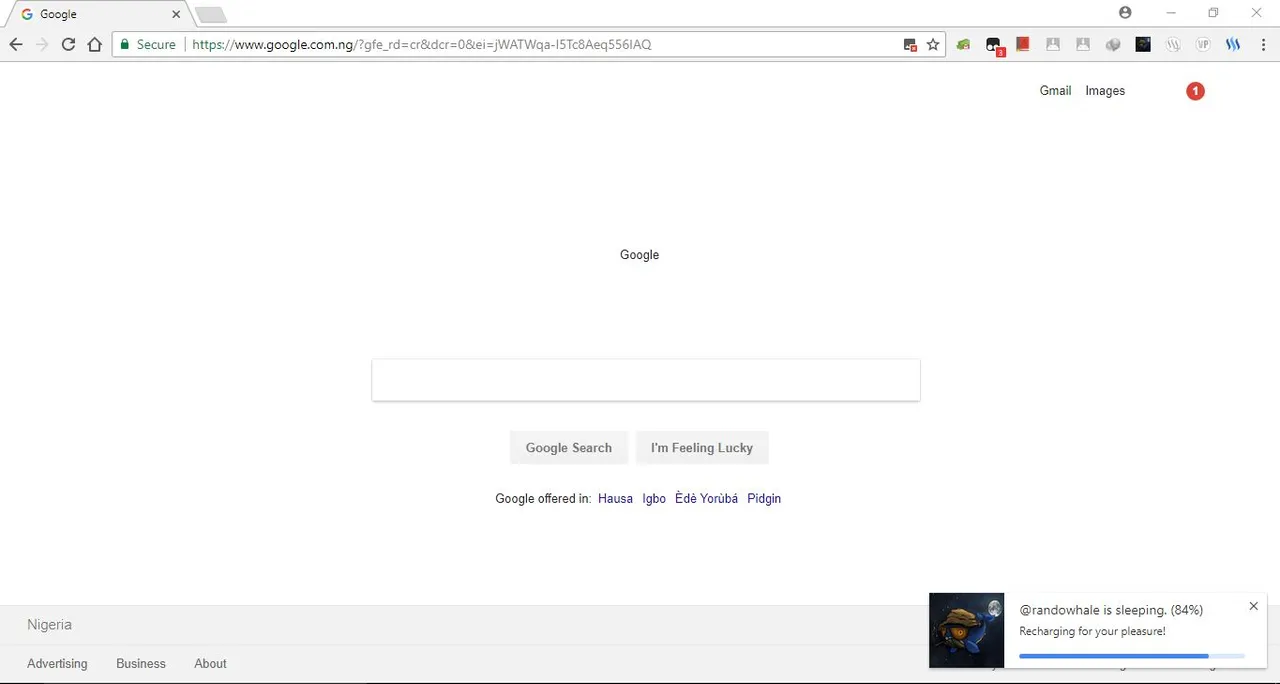Open the red notification badge showing 1
1280x684 pixels.
point(1195,91)
